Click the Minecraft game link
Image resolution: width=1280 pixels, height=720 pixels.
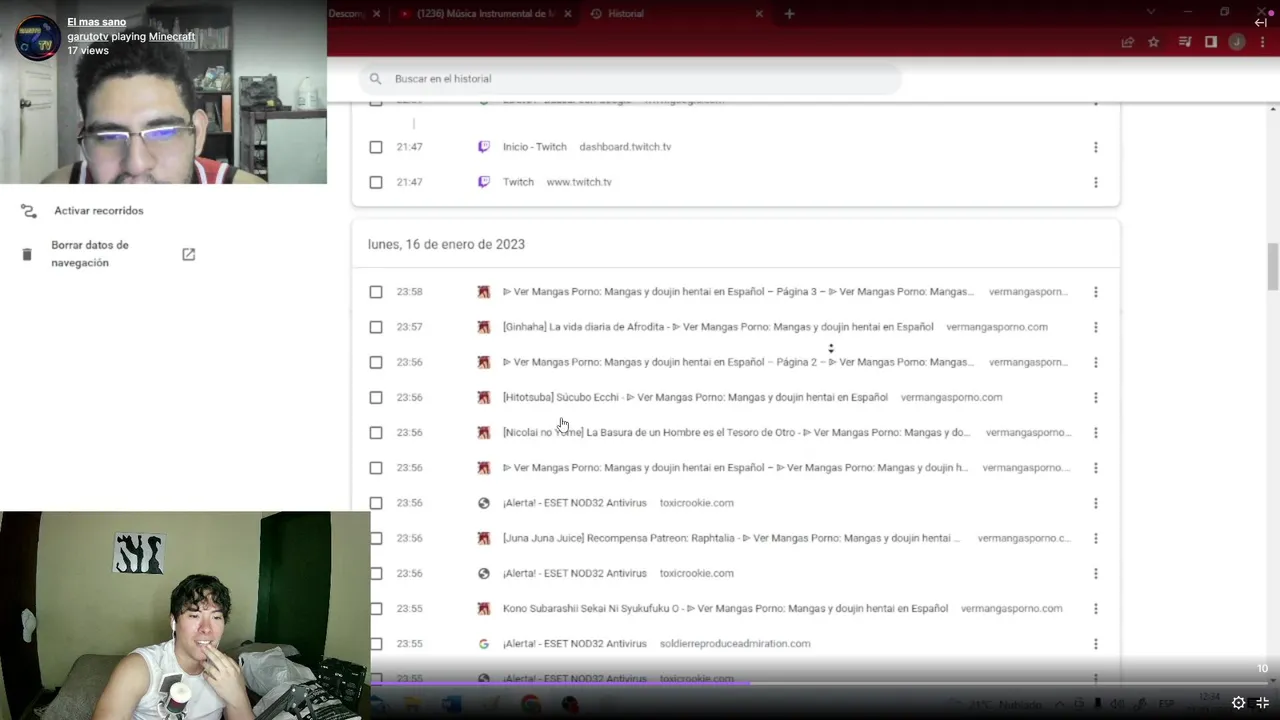click(x=172, y=36)
